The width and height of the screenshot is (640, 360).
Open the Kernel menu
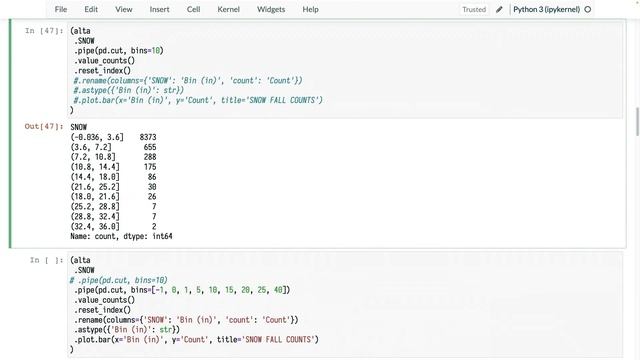(x=228, y=9)
